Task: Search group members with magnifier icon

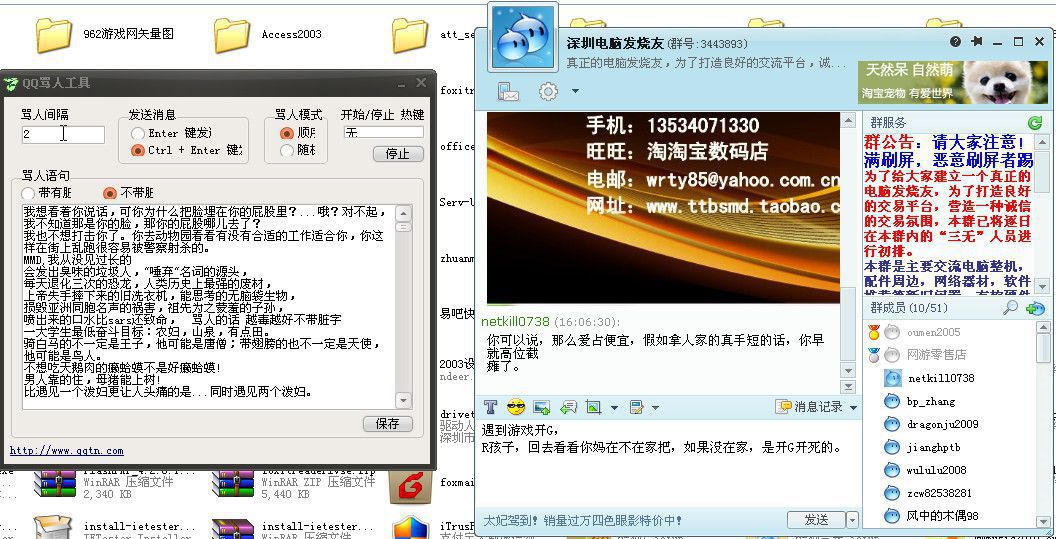Action: pyautogui.click(x=1010, y=308)
